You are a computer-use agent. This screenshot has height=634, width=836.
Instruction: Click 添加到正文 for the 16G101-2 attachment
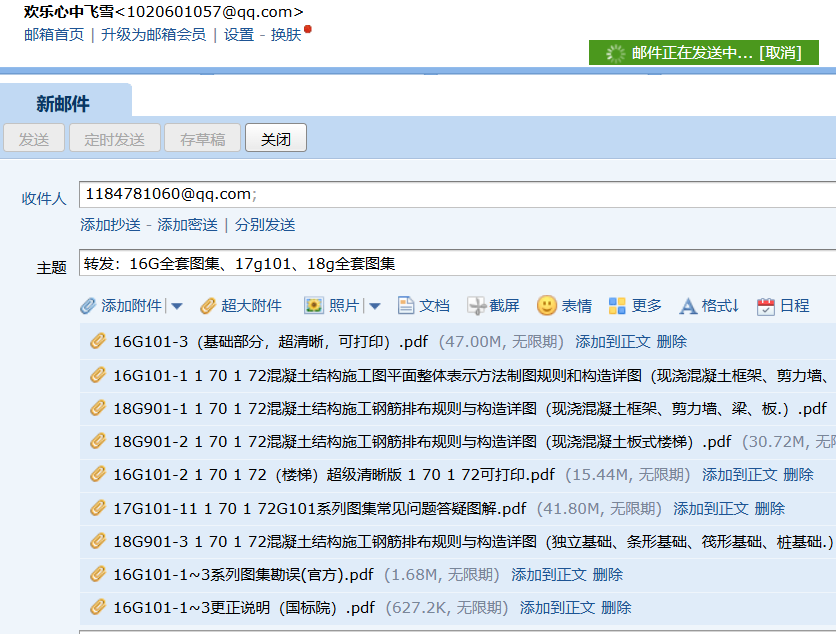(739, 475)
